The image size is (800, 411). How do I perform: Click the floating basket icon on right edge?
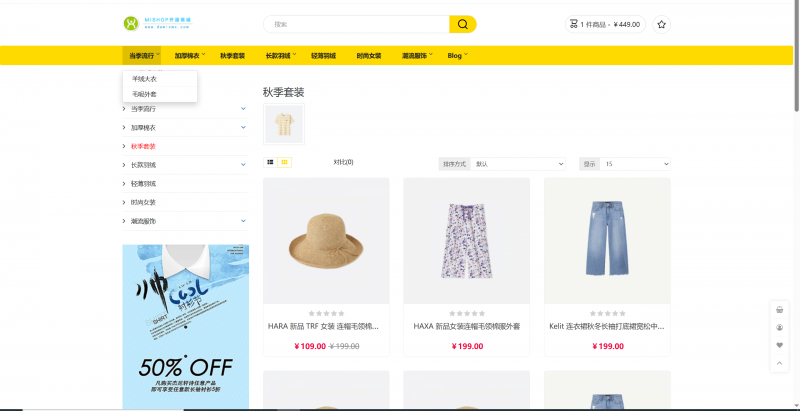tap(780, 310)
